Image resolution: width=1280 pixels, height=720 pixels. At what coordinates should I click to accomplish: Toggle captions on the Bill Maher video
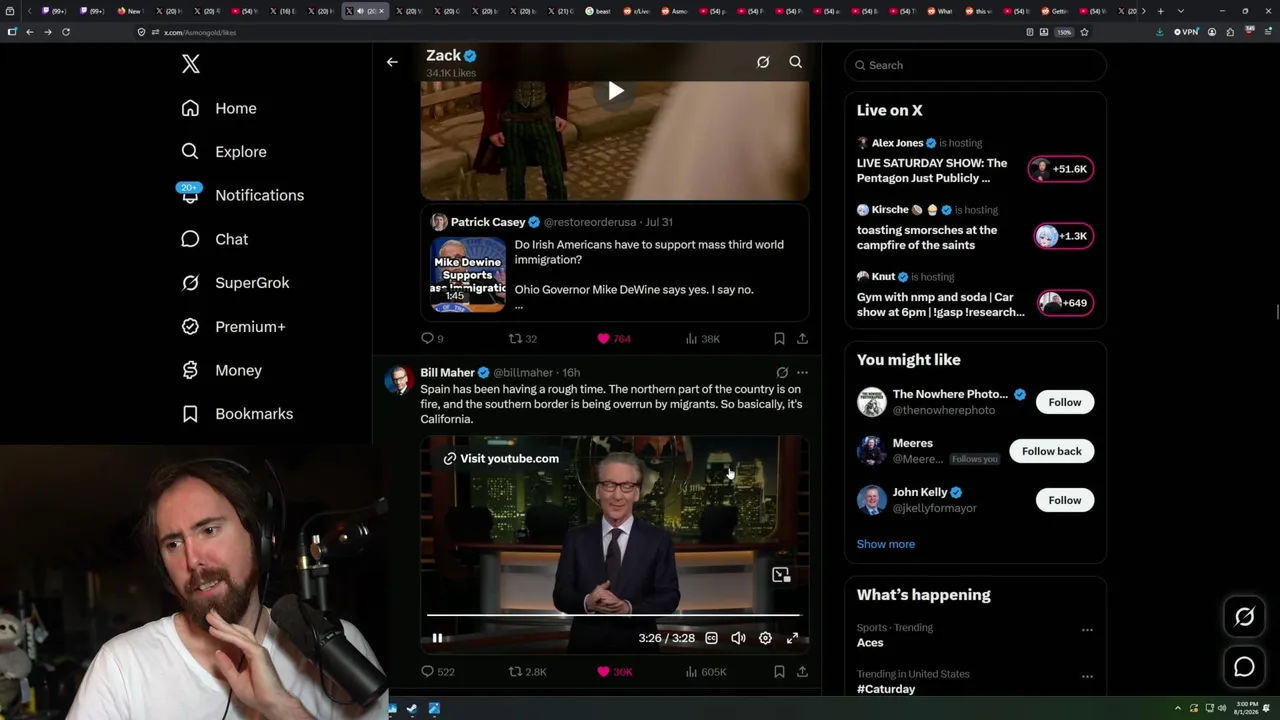click(711, 638)
